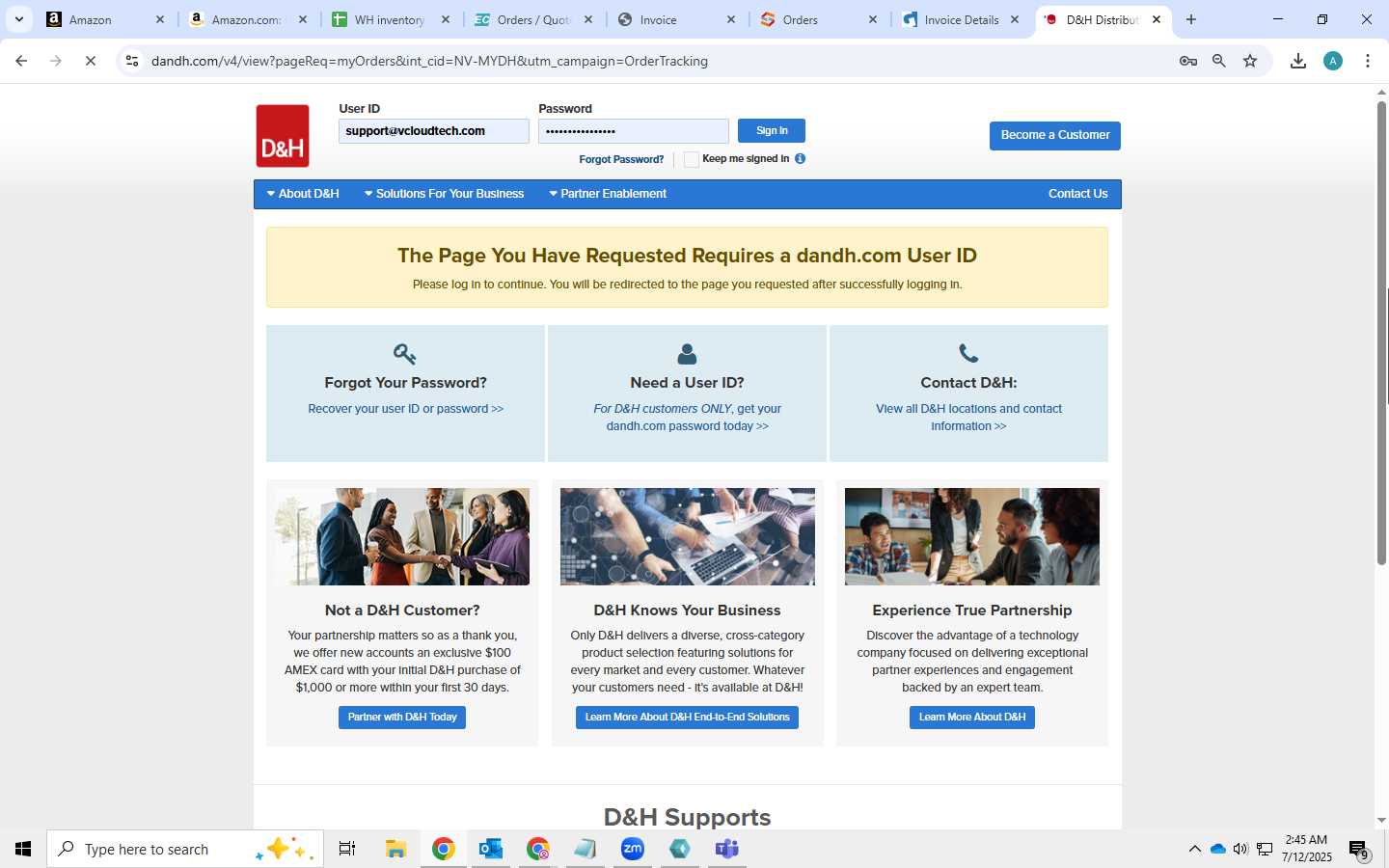This screenshot has height=868, width=1389.
Task: Click the handshake business people photo
Action: click(402, 536)
